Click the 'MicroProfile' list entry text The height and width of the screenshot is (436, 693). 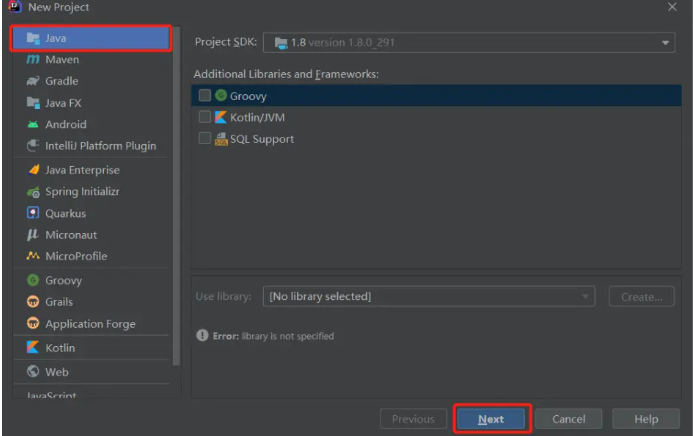(x=76, y=256)
